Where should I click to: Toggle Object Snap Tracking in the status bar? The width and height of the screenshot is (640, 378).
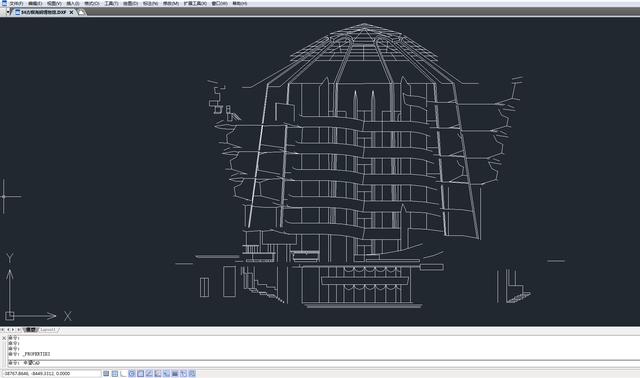pos(149,374)
